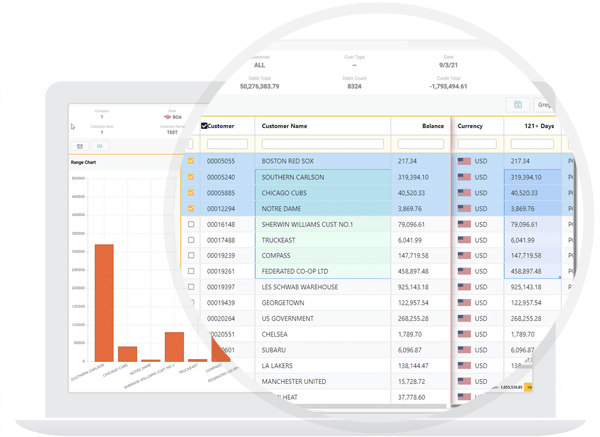The height and width of the screenshot is (437, 600).
Task: Check the checkbox for customer 00016148
Action: pos(191,224)
